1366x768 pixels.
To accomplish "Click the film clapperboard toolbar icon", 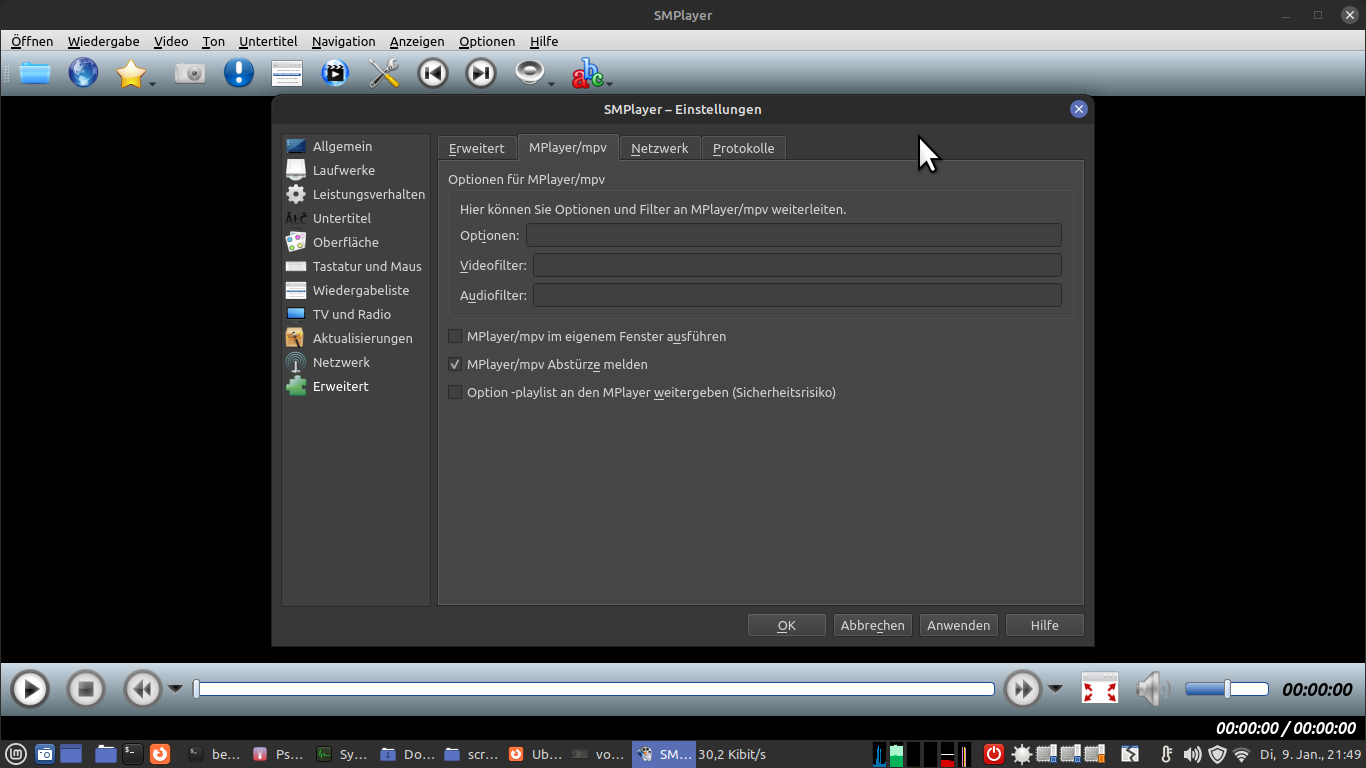I will (335, 73).
